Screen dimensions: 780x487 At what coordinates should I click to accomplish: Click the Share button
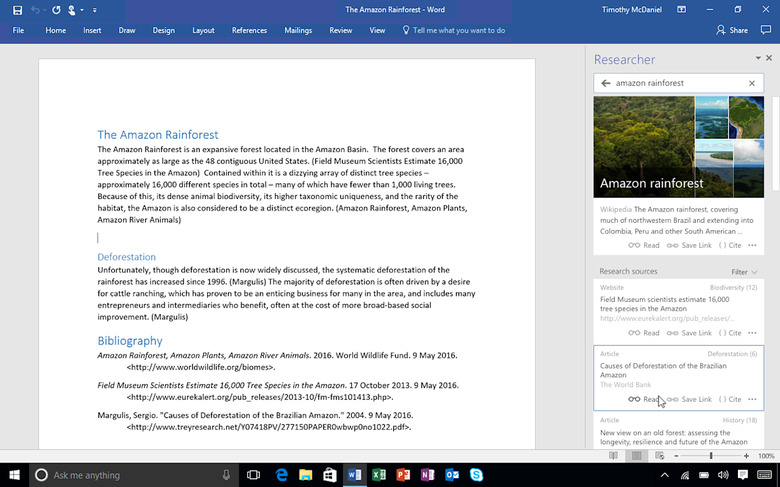pos(732,30)
